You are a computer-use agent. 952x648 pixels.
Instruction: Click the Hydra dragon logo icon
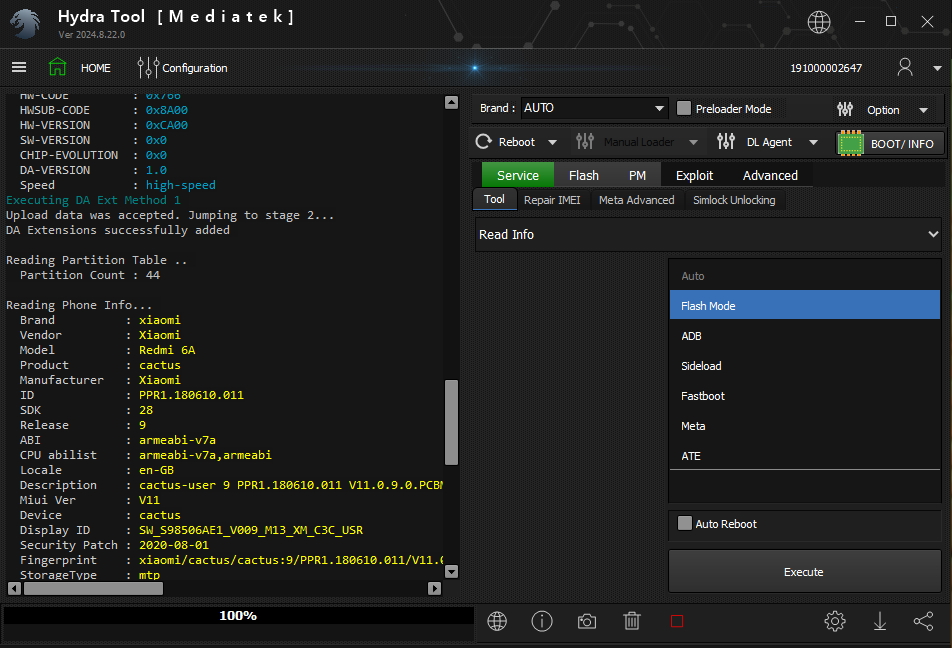(25, 24)
